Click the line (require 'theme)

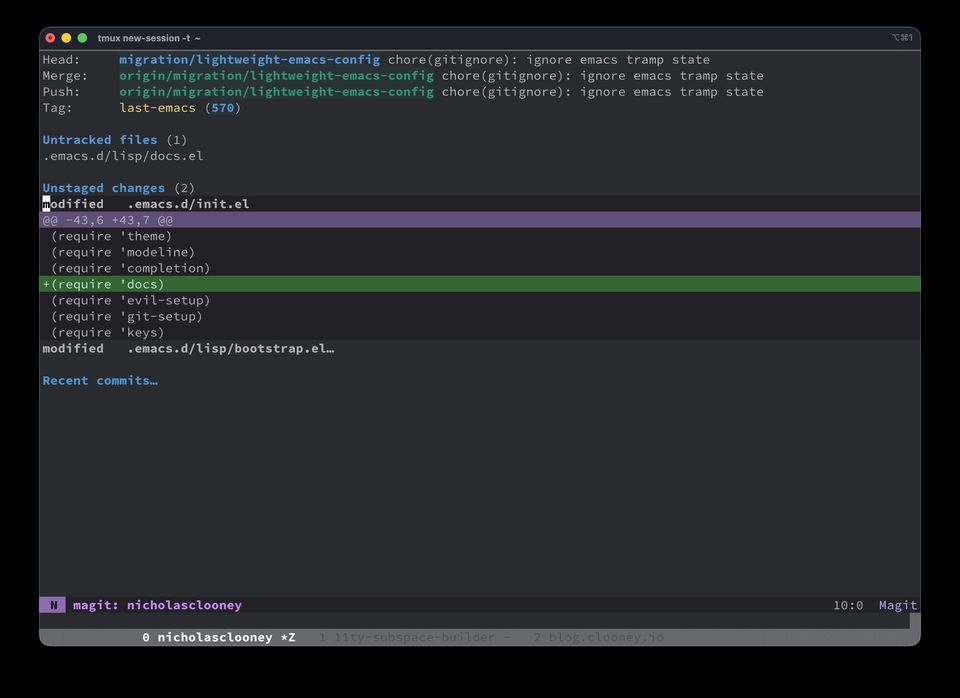pos(111,236)
